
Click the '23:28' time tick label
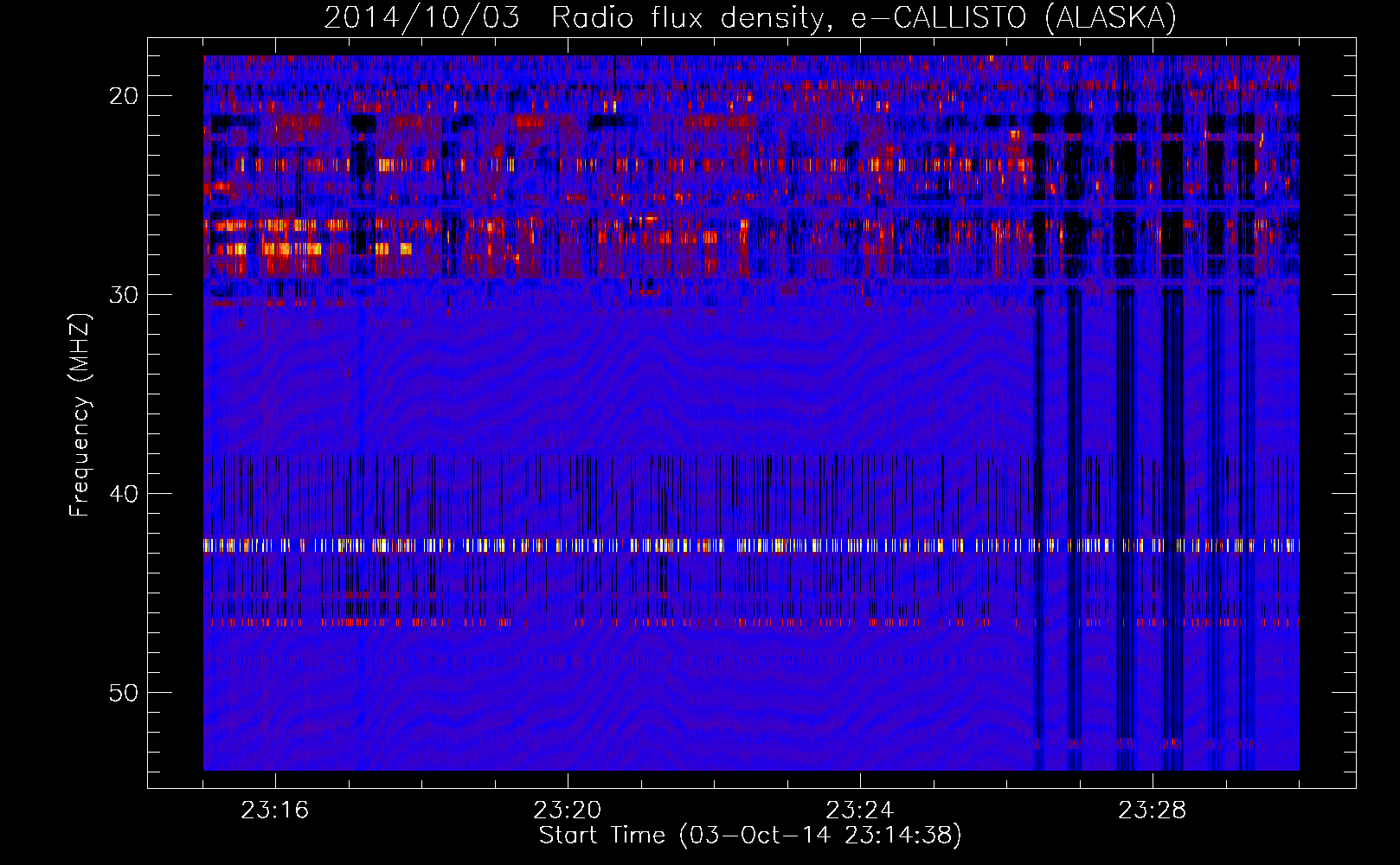click(x=1152, y=811)
